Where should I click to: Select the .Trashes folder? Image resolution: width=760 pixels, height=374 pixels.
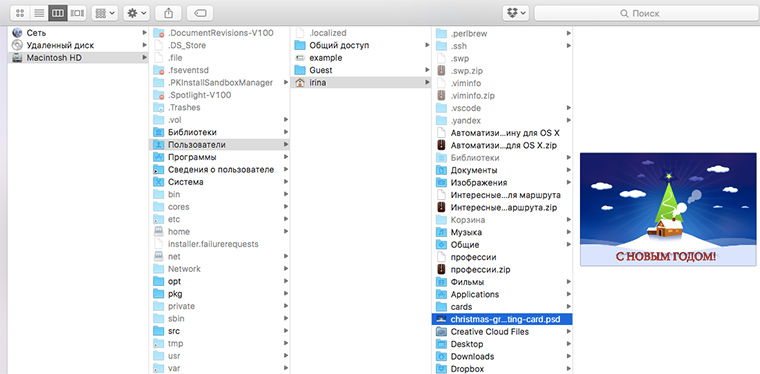[220, 108]
